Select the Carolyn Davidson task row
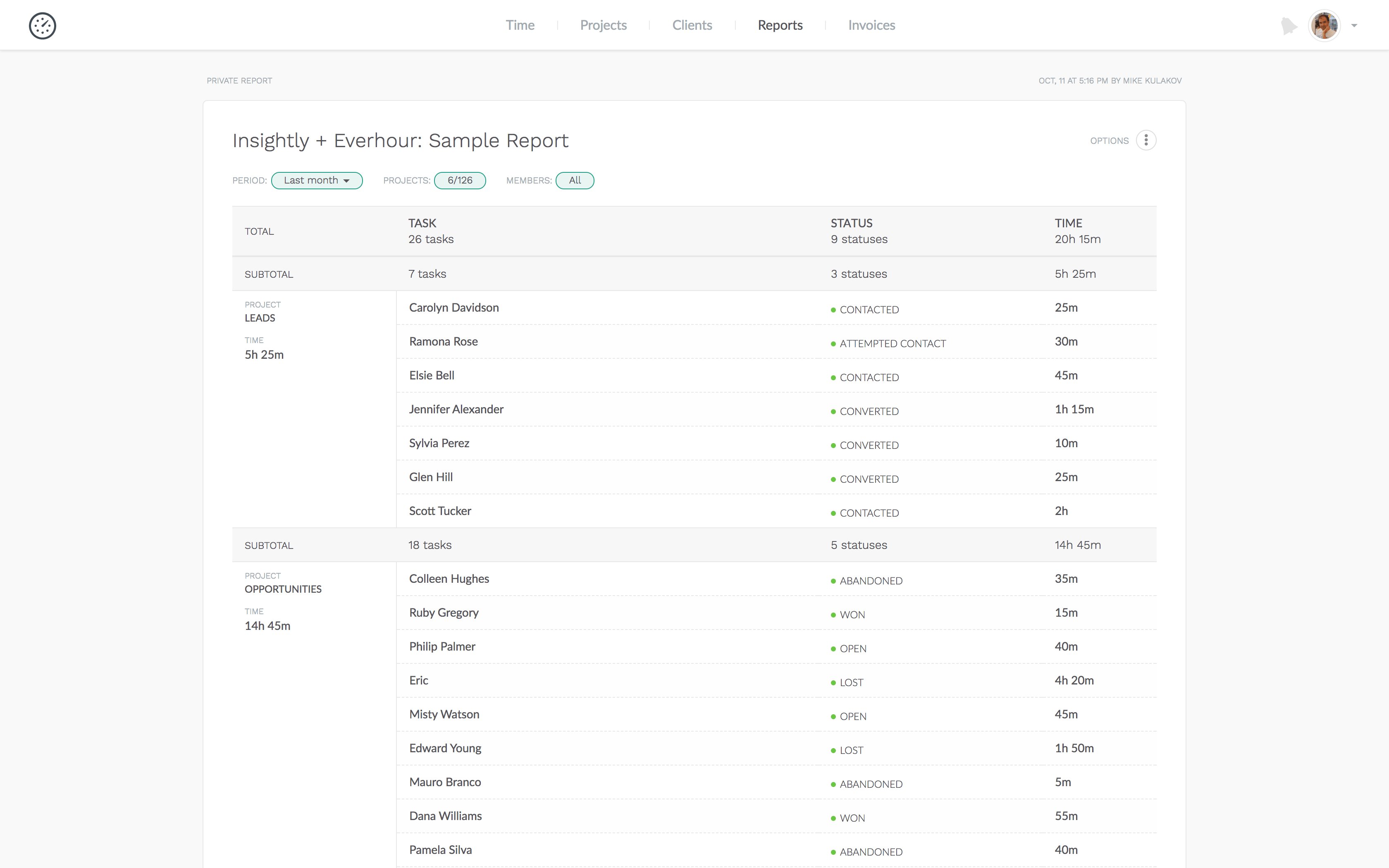The width and height of the screenshot is (1389, 868). 776,308
